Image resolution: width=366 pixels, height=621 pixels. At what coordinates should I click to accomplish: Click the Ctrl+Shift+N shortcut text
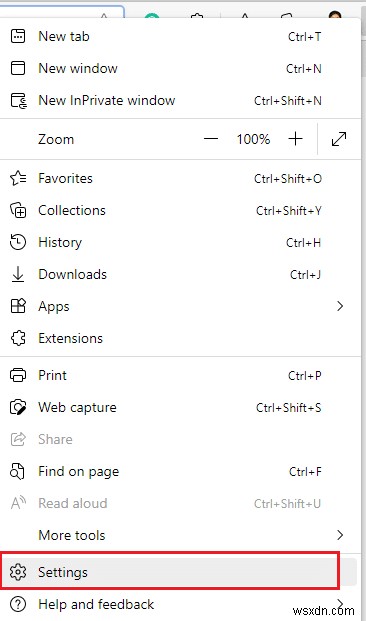click(288, 100)
